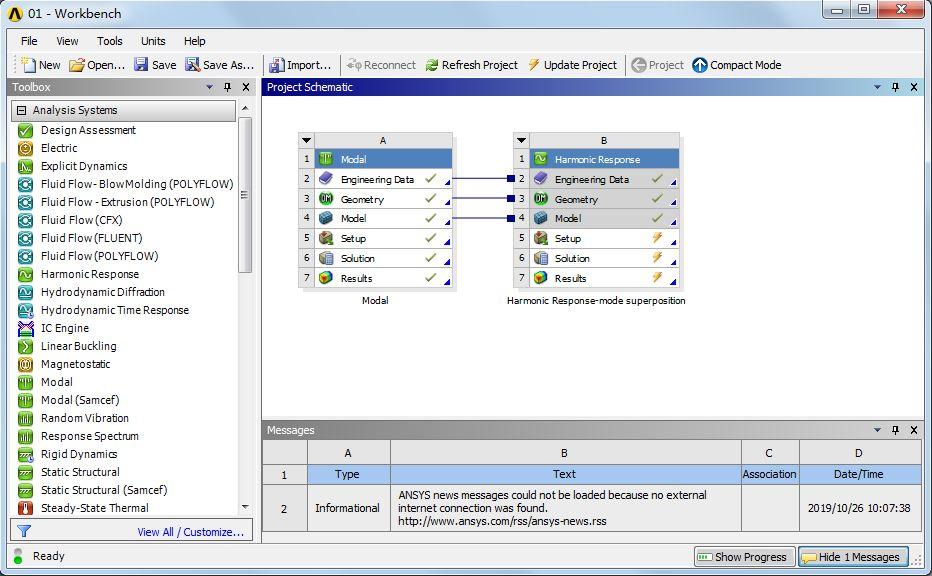Select Harmonic Response icon in Toolbox
Screen dimensions: 932x576
[x=25, y=275]
